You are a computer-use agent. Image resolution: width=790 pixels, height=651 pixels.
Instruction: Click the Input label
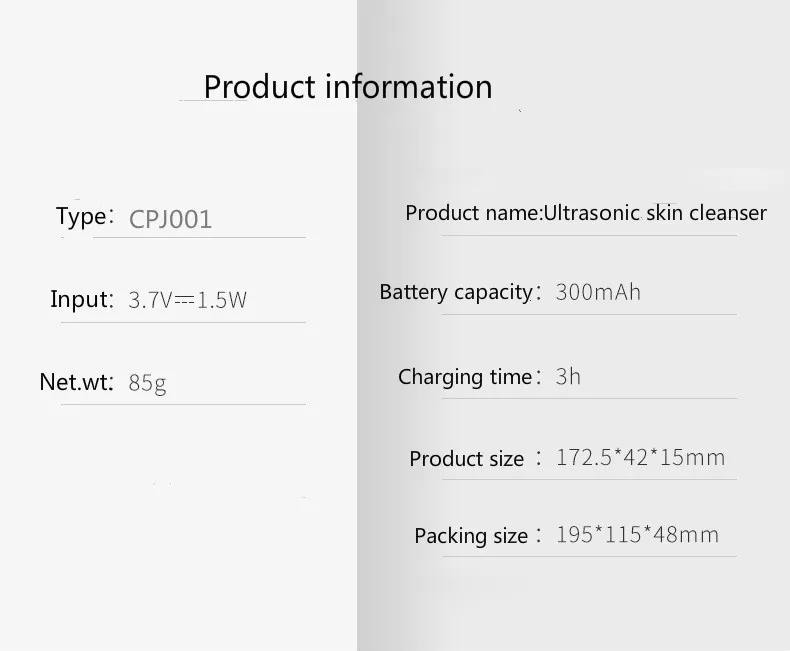pos(82,299)
